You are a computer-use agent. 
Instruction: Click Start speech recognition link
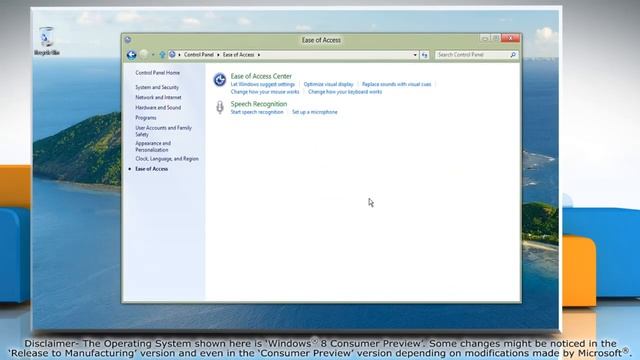pos(257,112)
